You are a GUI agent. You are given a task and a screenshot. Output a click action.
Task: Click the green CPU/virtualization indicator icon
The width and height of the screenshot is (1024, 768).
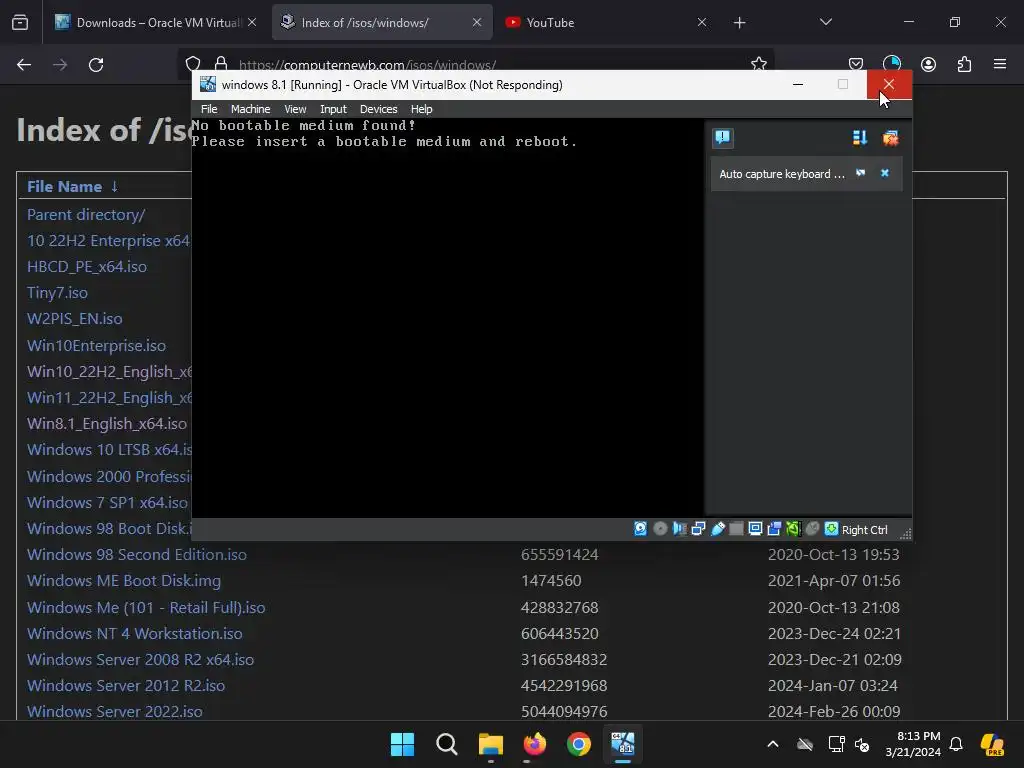793,529
